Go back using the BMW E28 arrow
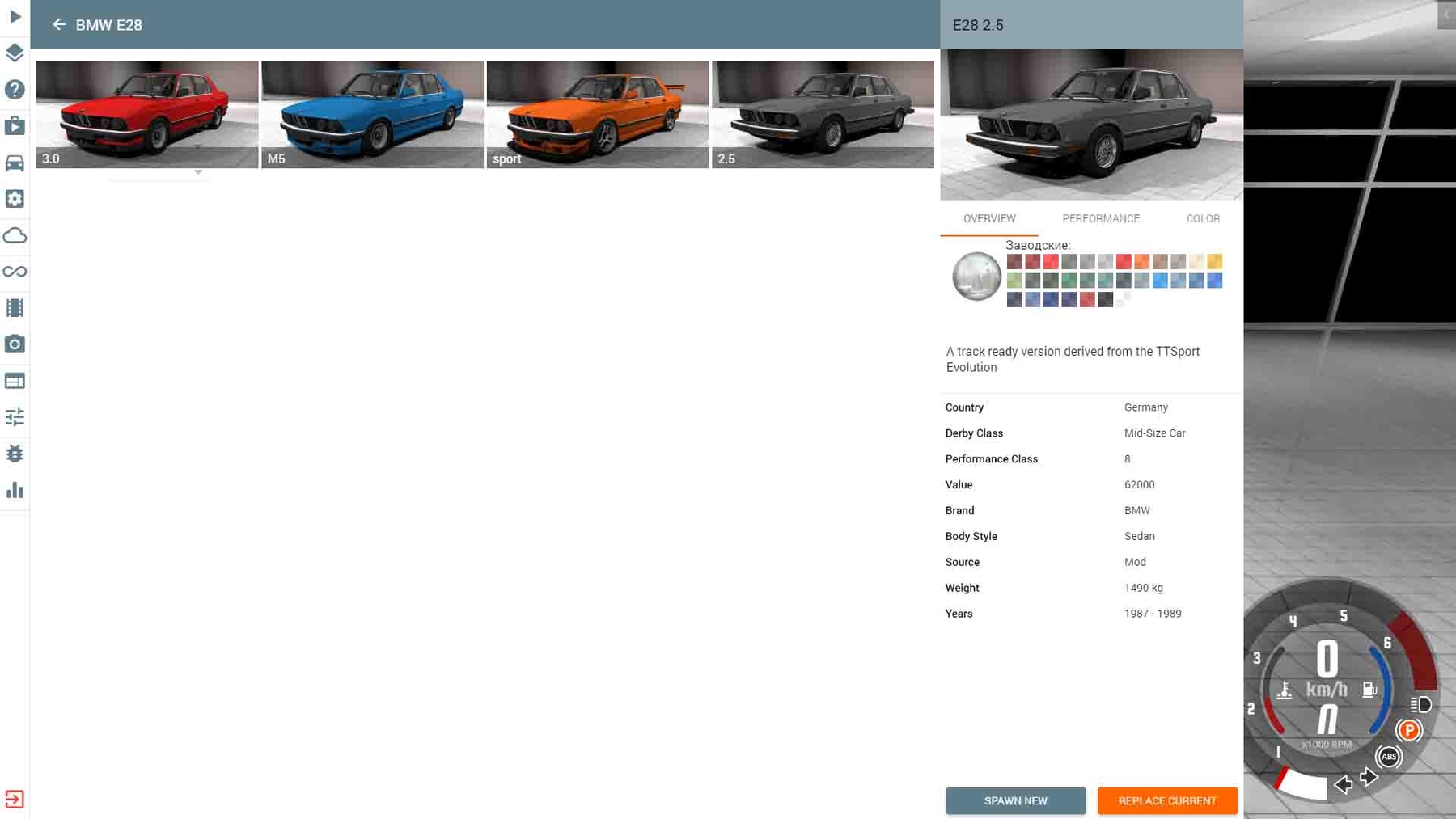 58,25
